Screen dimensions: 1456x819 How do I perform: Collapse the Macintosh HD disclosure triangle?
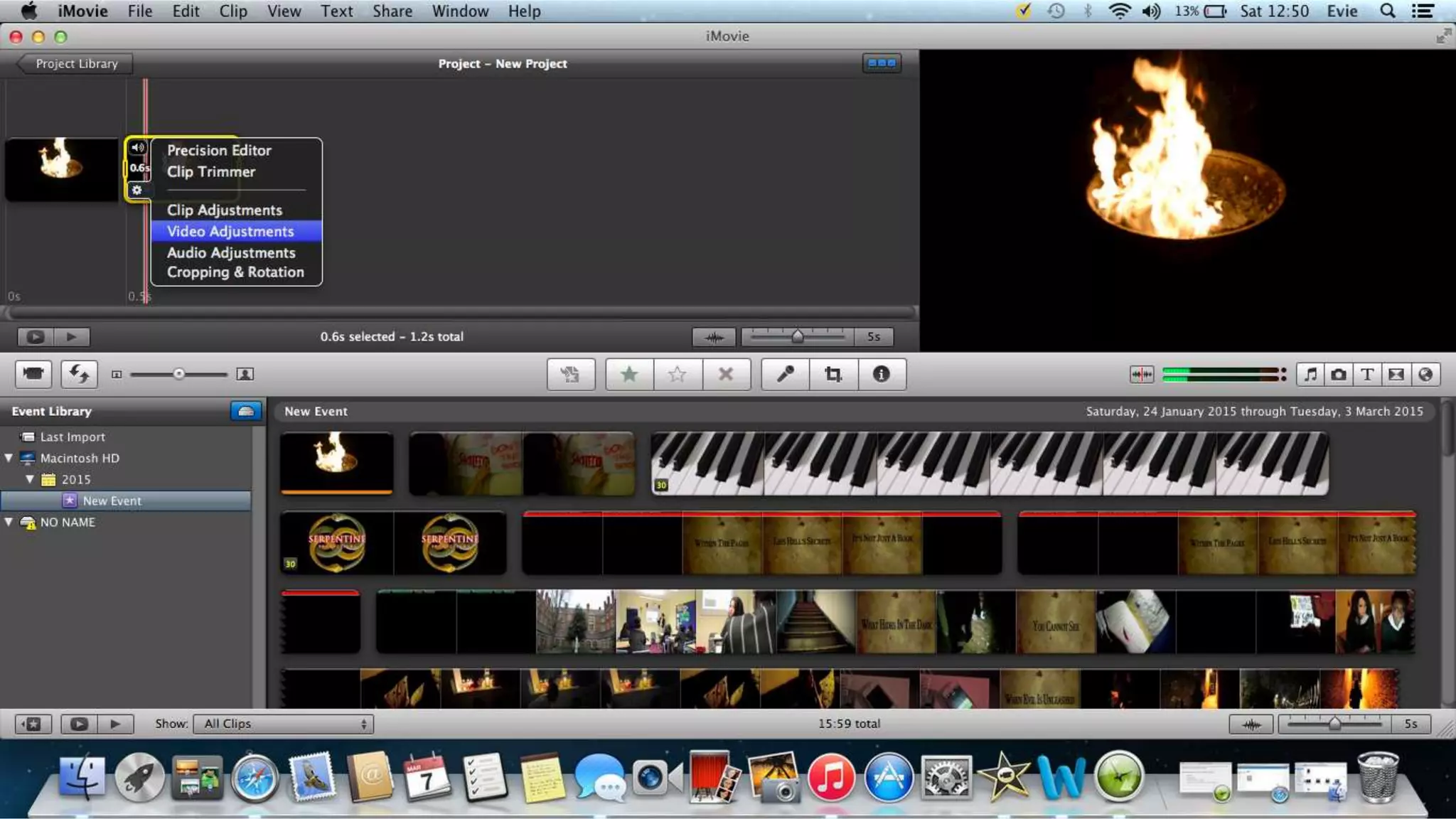[9, 458]
